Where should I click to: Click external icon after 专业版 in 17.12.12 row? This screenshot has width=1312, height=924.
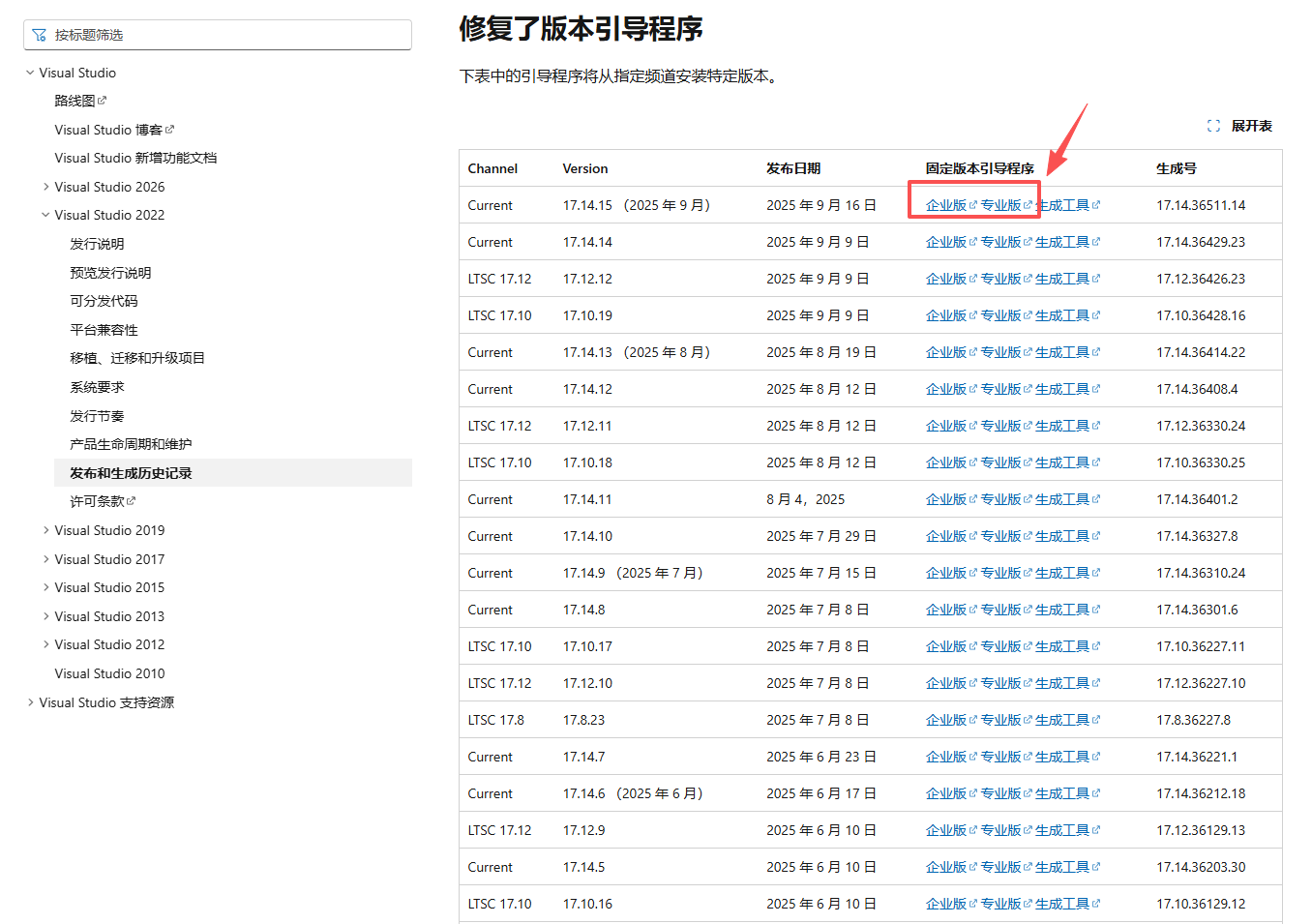(1028, 279)
